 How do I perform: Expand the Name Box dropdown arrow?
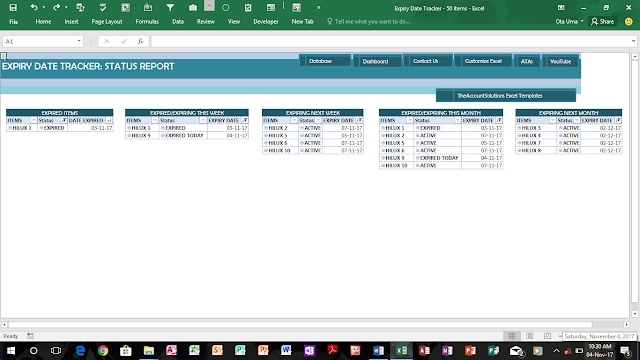tap(79, 41)
